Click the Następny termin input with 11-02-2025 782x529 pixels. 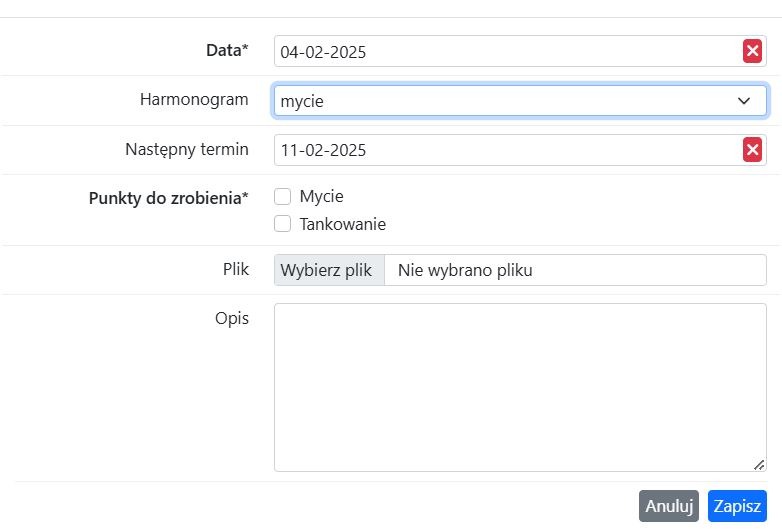point(508,150)
